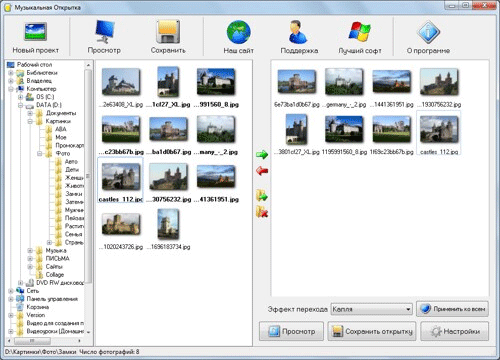
Task: Click the Панель управления icon in tree
Action: pyautogui.click(x=20, y=299)
